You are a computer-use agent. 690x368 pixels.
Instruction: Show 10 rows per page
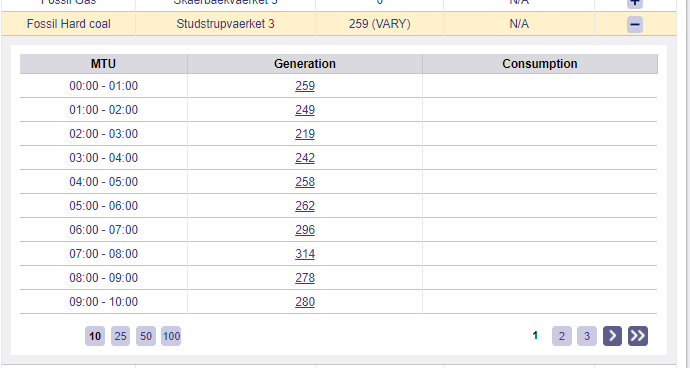tap(95, 336)
